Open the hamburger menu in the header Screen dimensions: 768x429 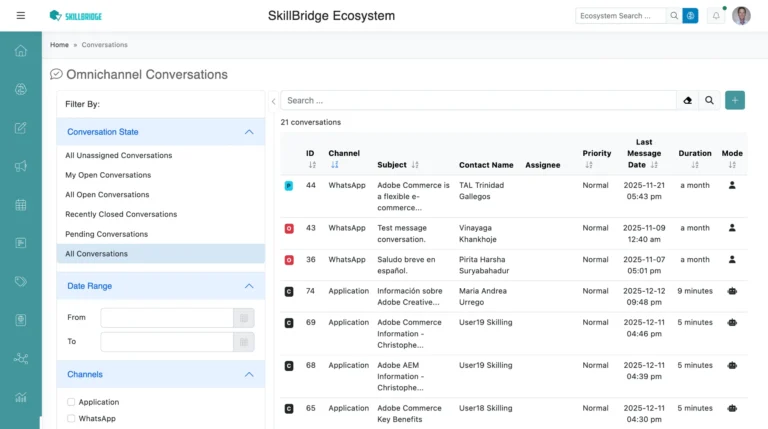(x=21, y=16)
